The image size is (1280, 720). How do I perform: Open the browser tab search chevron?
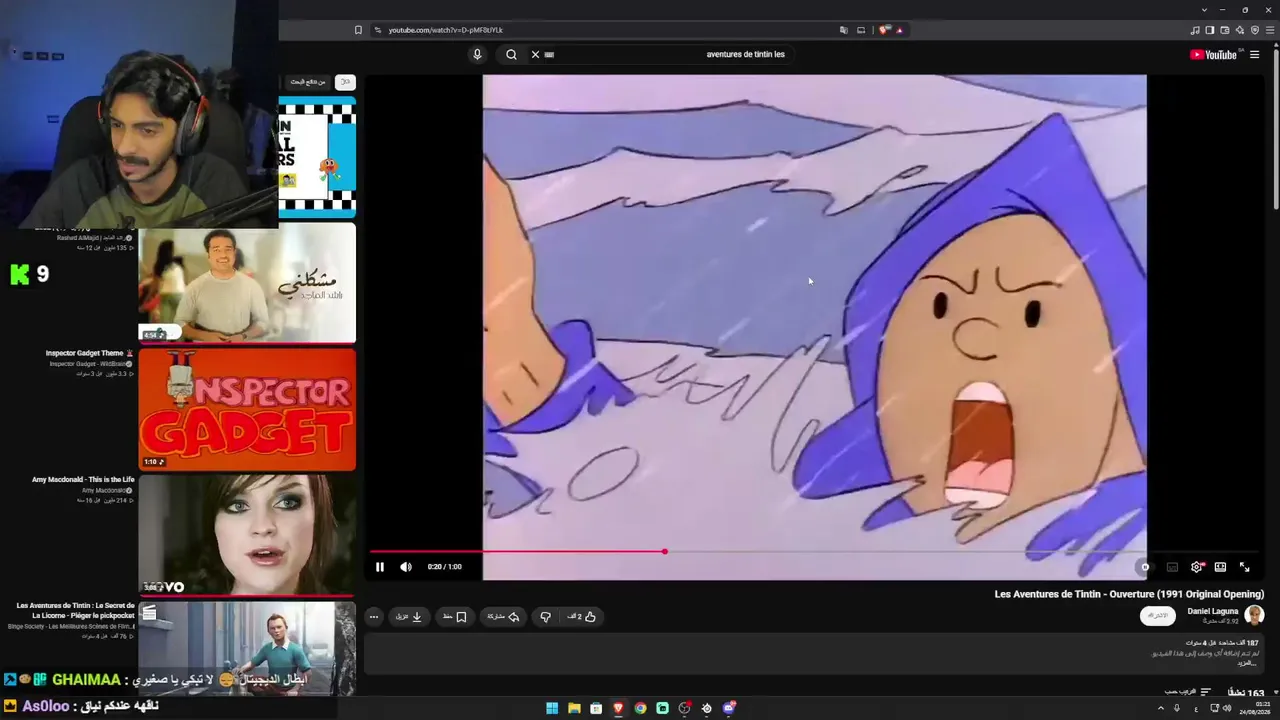(1204, 10)
